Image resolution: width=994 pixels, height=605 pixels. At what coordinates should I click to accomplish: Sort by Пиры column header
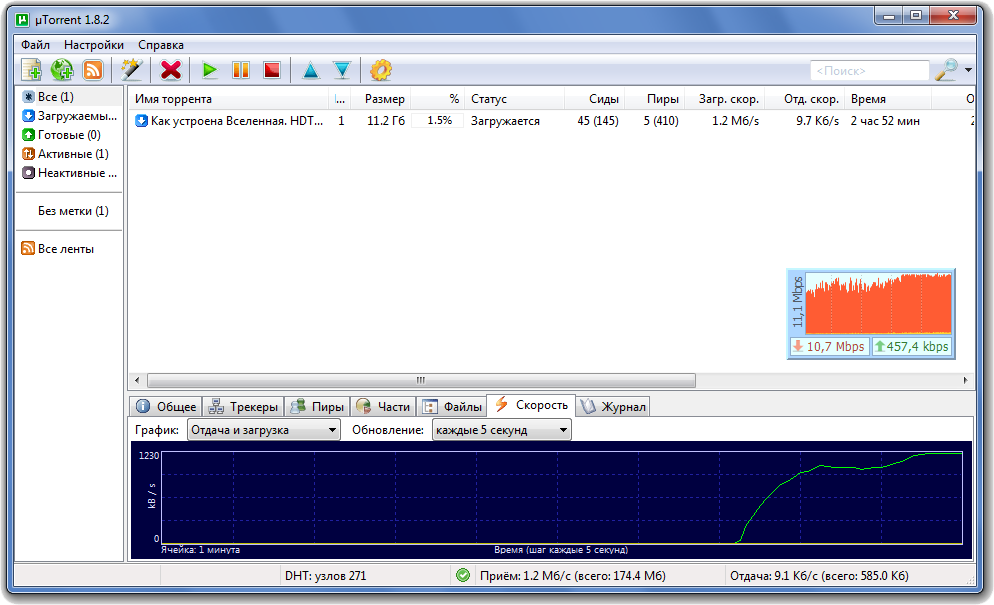[655, 99]
